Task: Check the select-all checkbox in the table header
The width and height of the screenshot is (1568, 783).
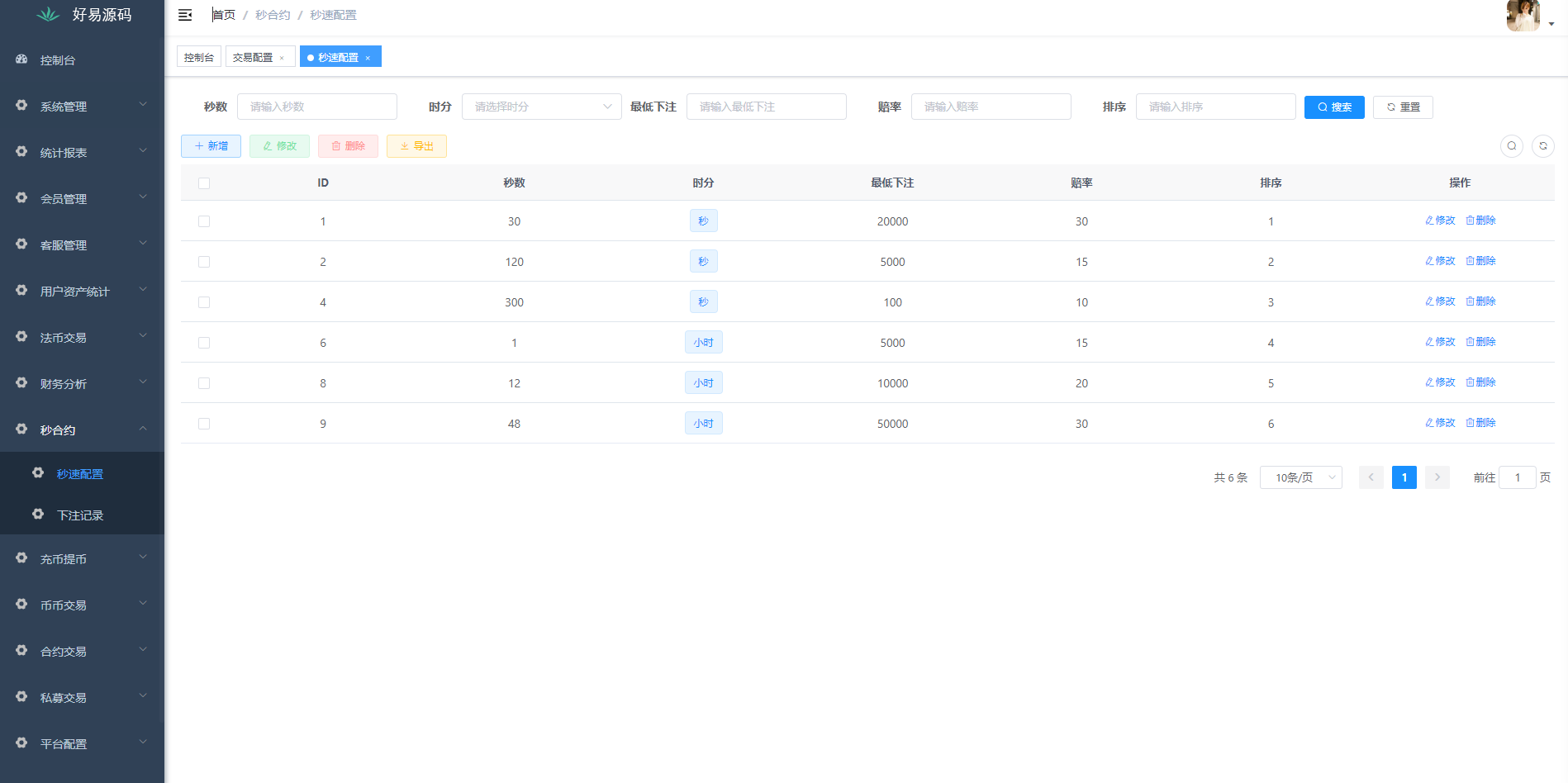Action: pyautogui.click(x=204, y=183)
